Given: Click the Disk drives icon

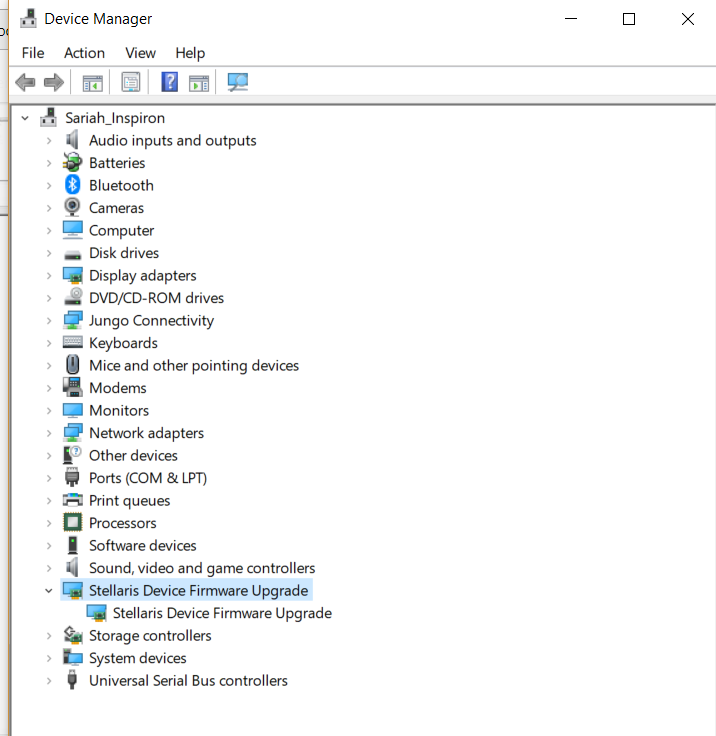Looking at the screenshot, I should [x=72, y=255].
